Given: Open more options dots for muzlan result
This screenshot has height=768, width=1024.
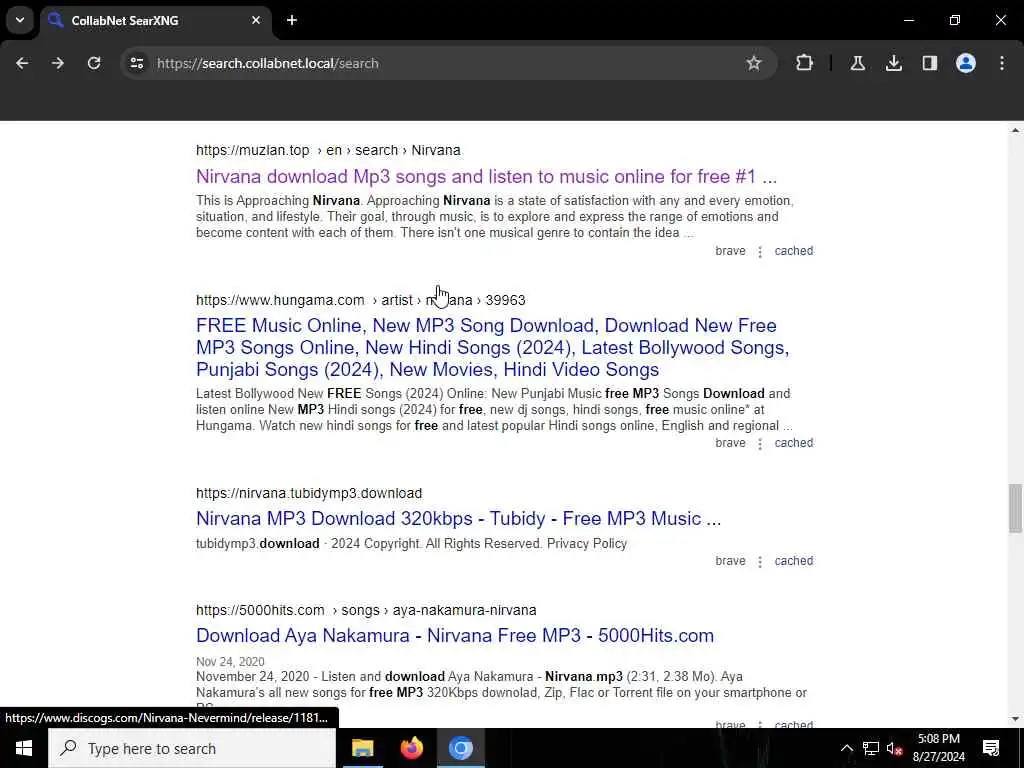Looking at the screenshot, I should (760, 251).
